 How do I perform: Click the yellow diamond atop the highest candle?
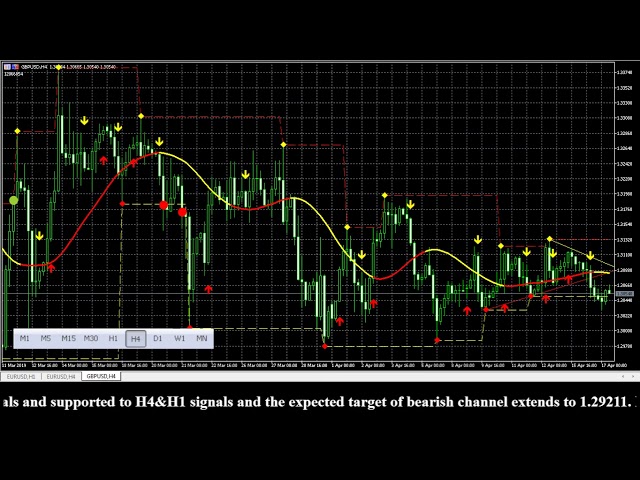(x=58, y=67)
